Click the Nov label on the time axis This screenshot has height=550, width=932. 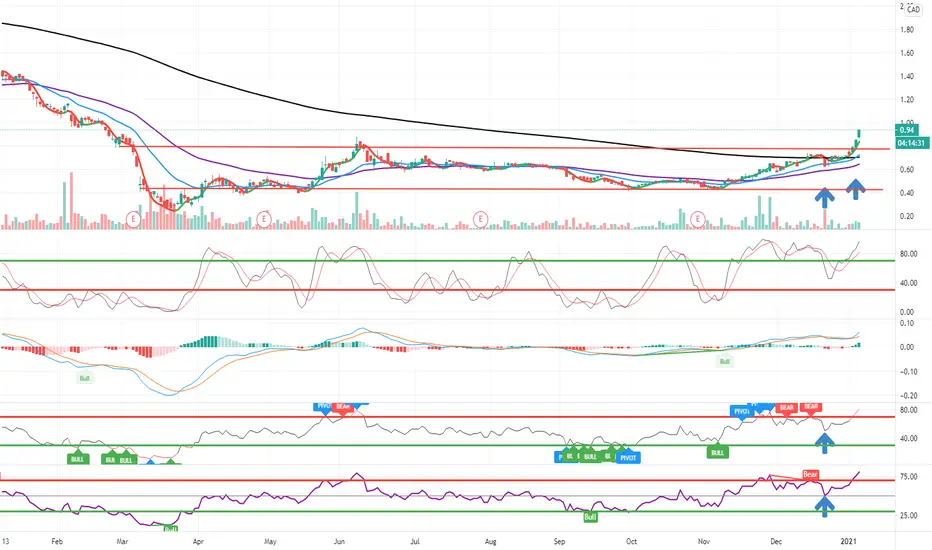tap(704, 542)
